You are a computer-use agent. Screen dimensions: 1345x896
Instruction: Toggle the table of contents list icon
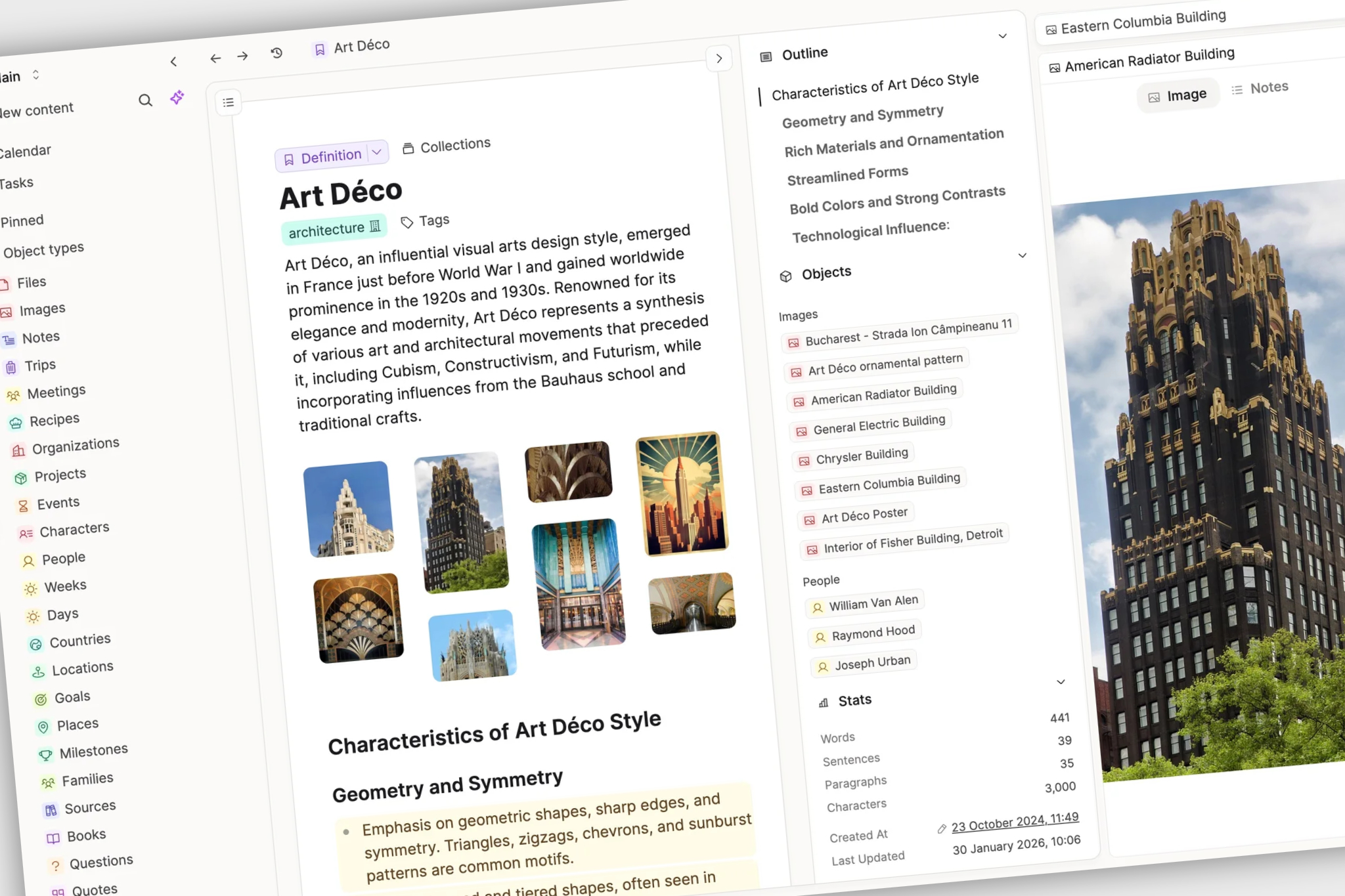228,102
